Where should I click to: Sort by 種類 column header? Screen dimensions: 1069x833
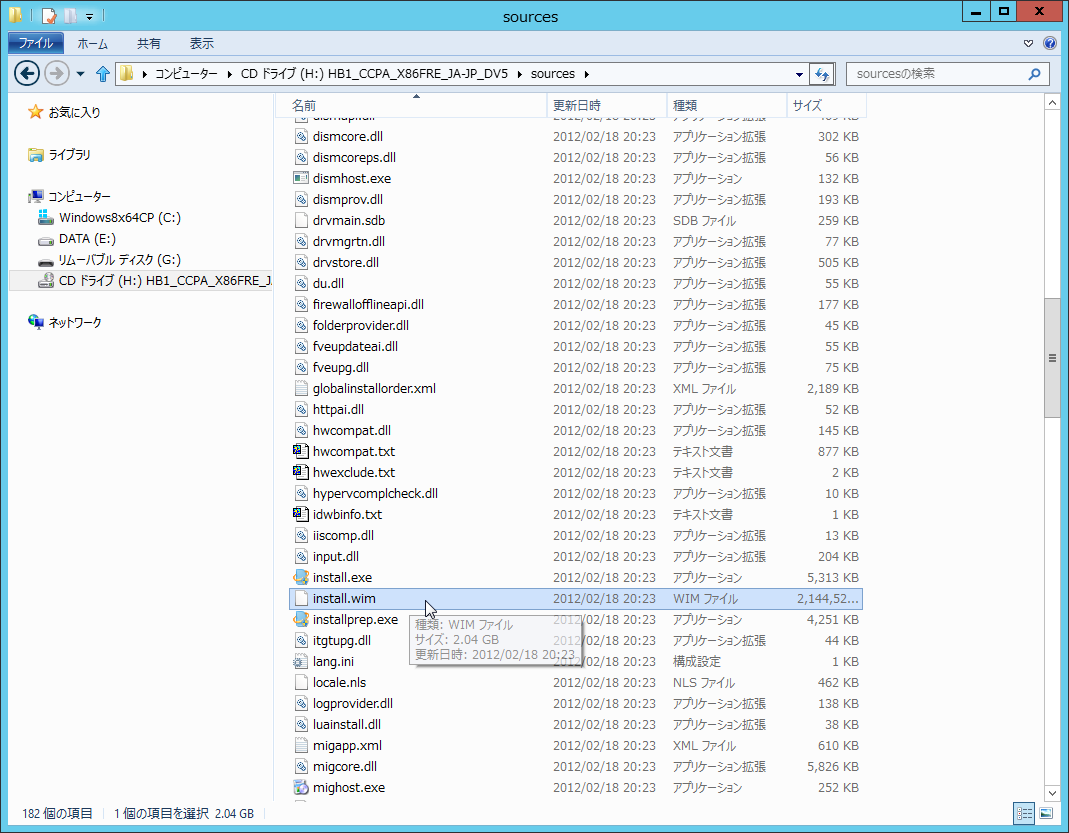727,106
